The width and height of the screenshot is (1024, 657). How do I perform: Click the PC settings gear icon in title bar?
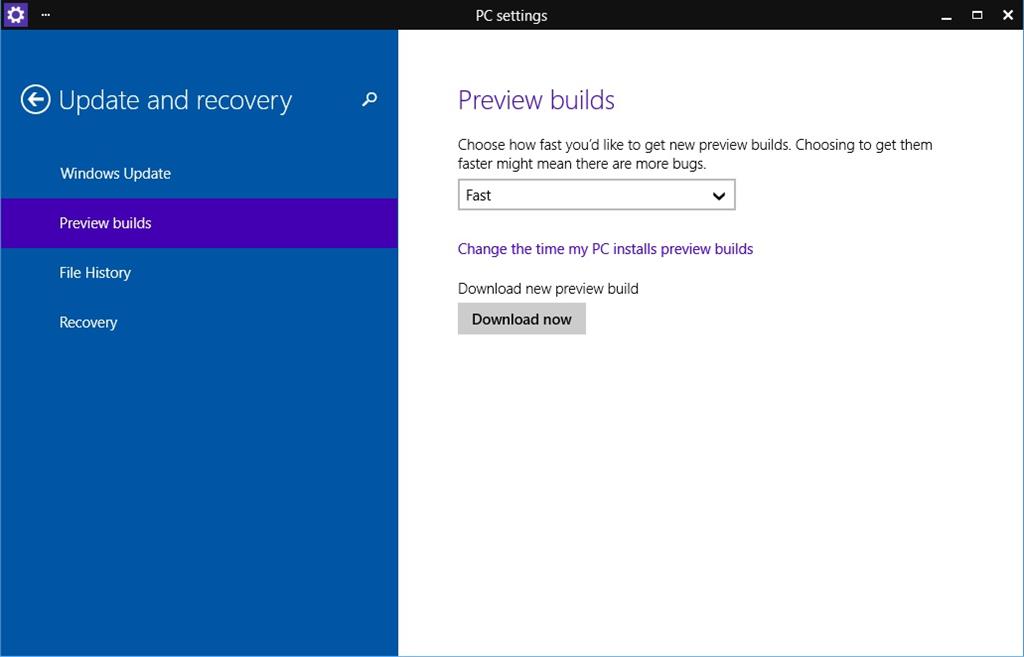[15, 14]
